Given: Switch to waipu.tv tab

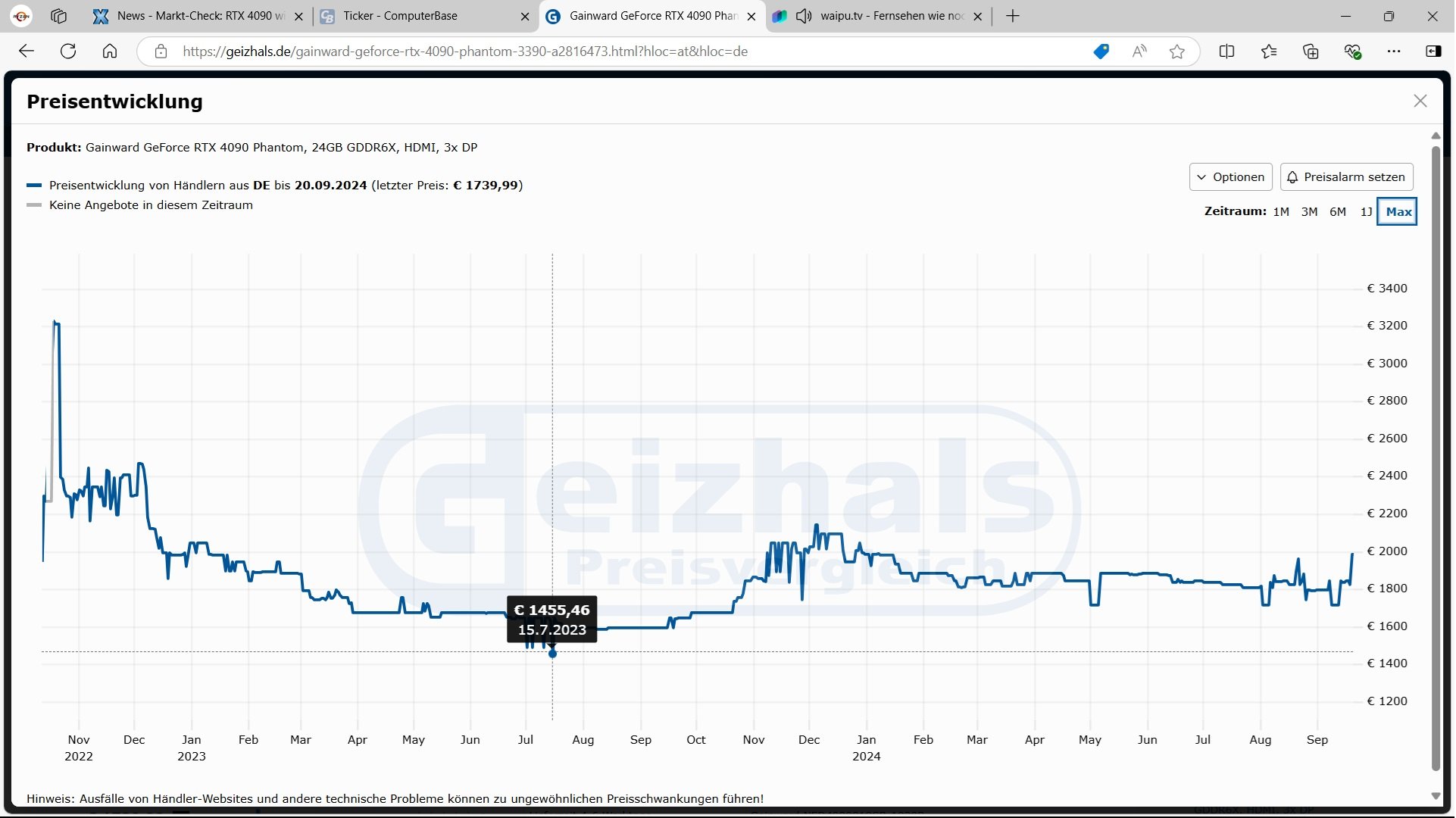Looking at the screenshot, I should (890, 16).
